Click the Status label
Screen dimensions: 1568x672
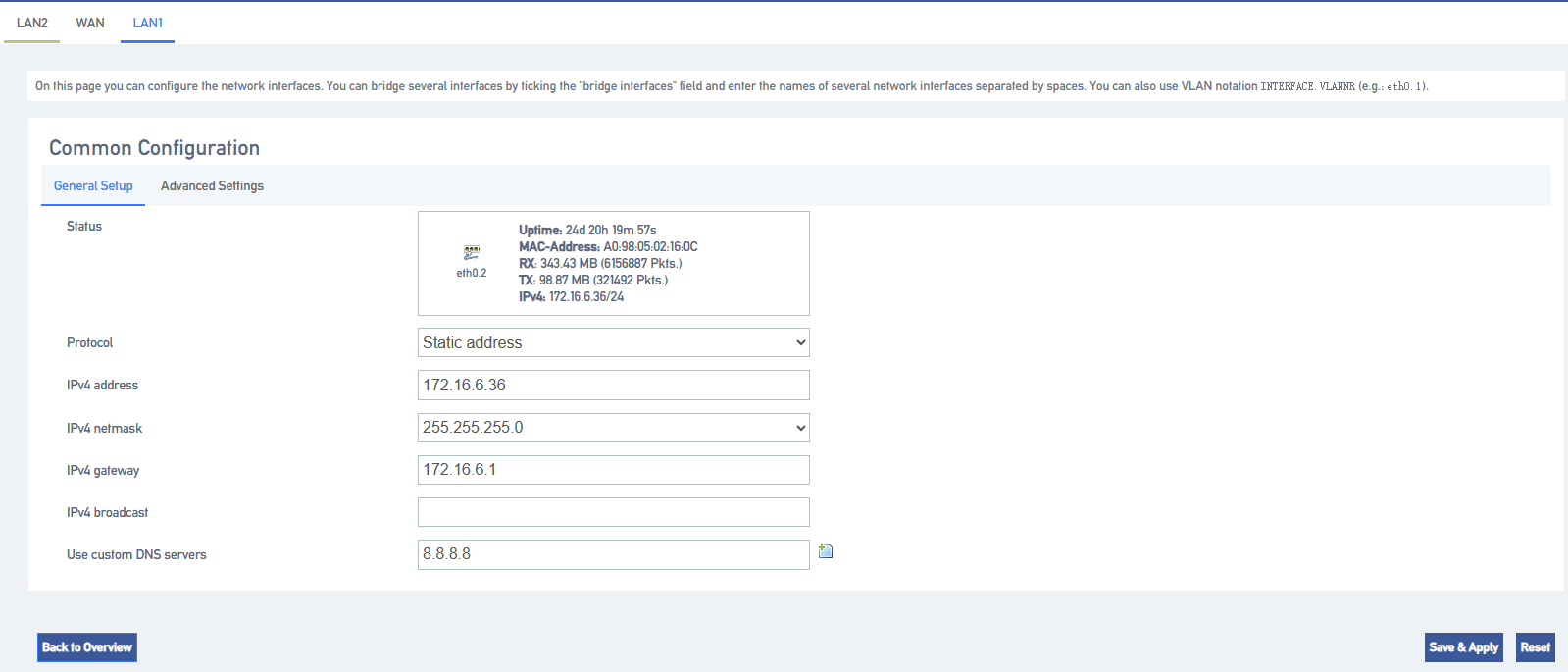click(x=84, y=226)
